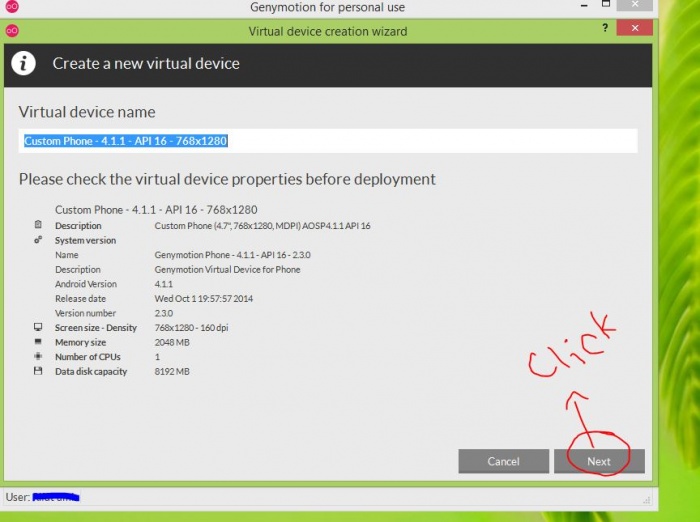Minimize the Genymotion main window

point(584,5)
